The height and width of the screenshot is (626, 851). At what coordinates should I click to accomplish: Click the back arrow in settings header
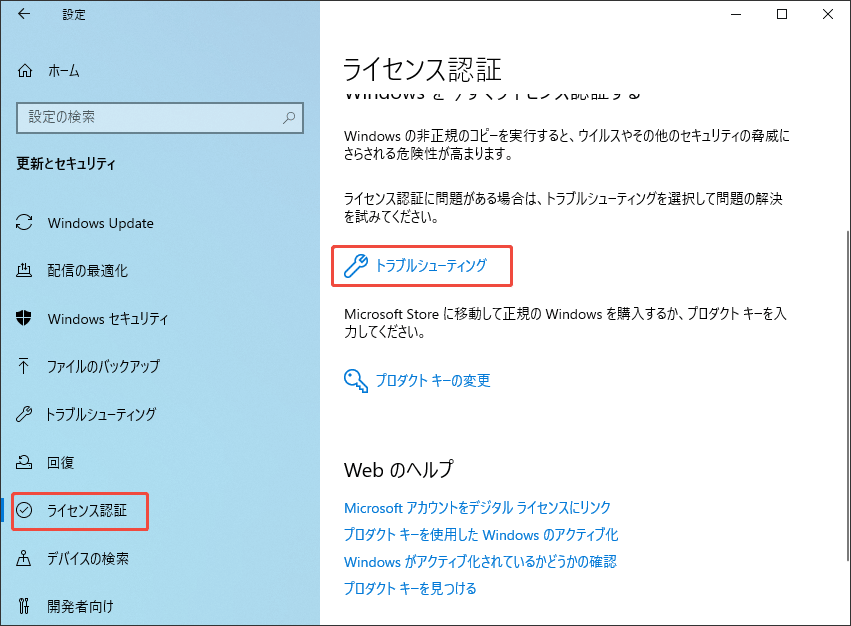pos(24,14)
